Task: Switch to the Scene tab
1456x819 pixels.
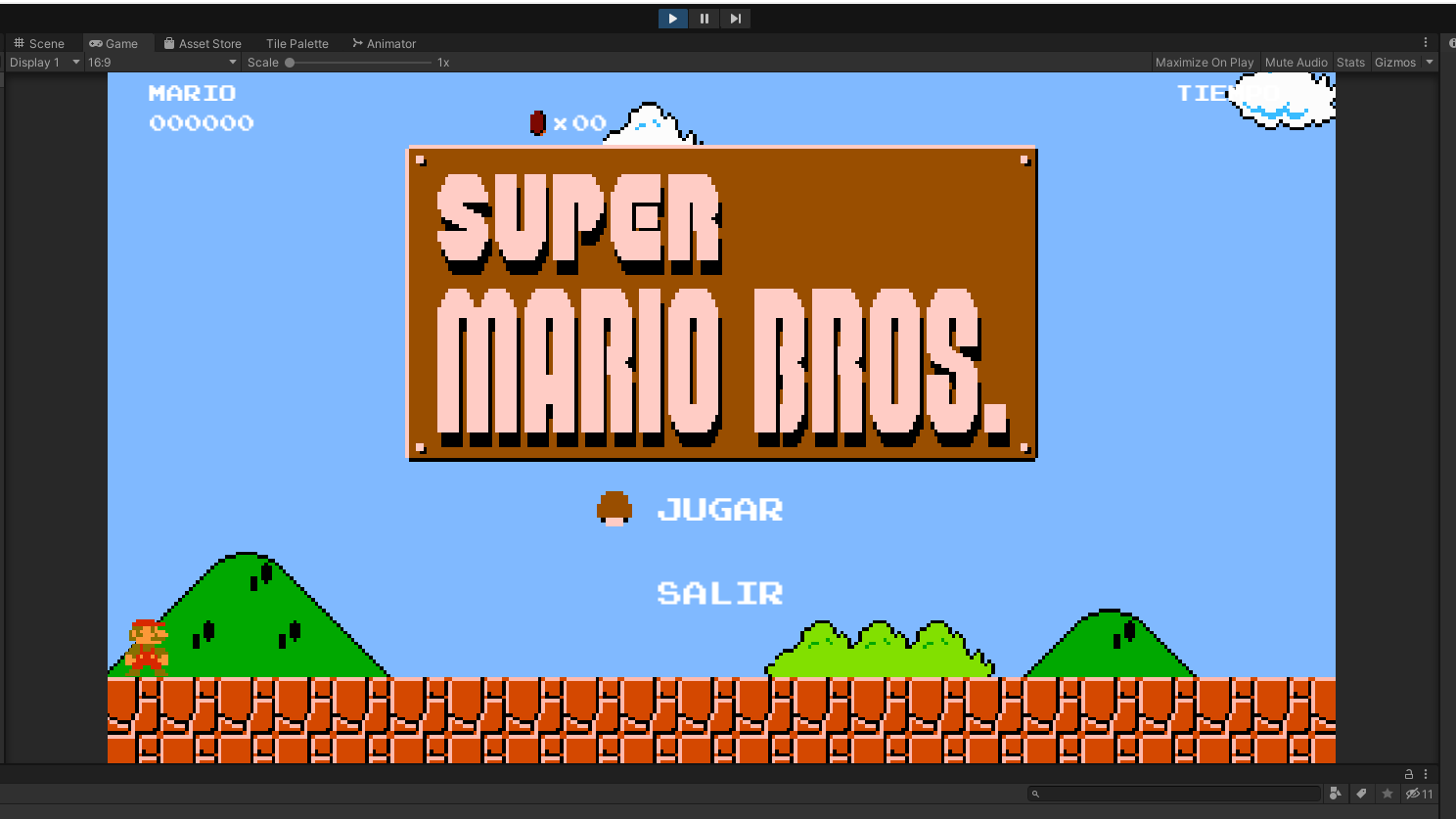Action: point(39,43)
